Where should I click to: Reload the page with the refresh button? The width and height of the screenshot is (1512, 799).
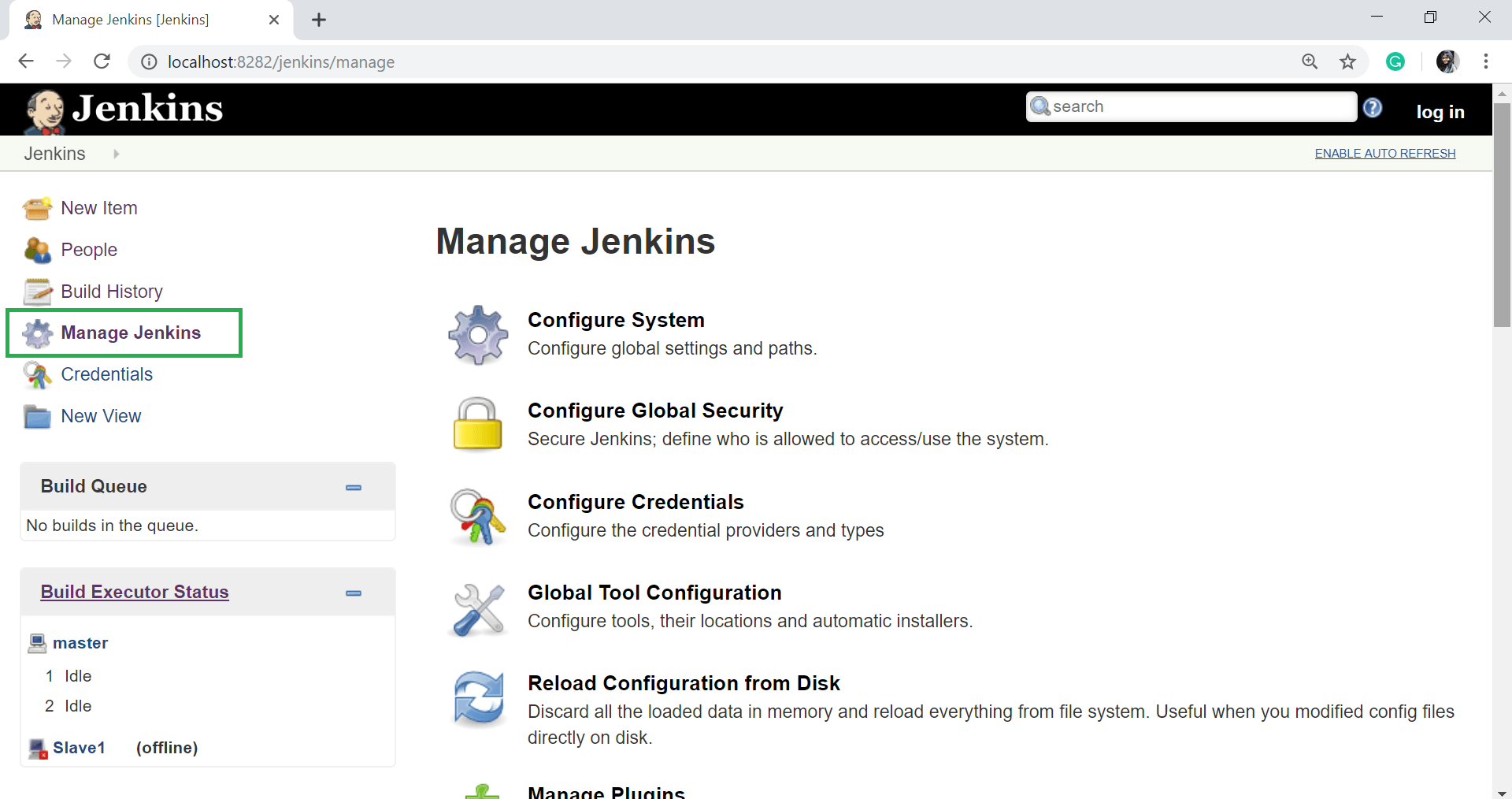102,61
